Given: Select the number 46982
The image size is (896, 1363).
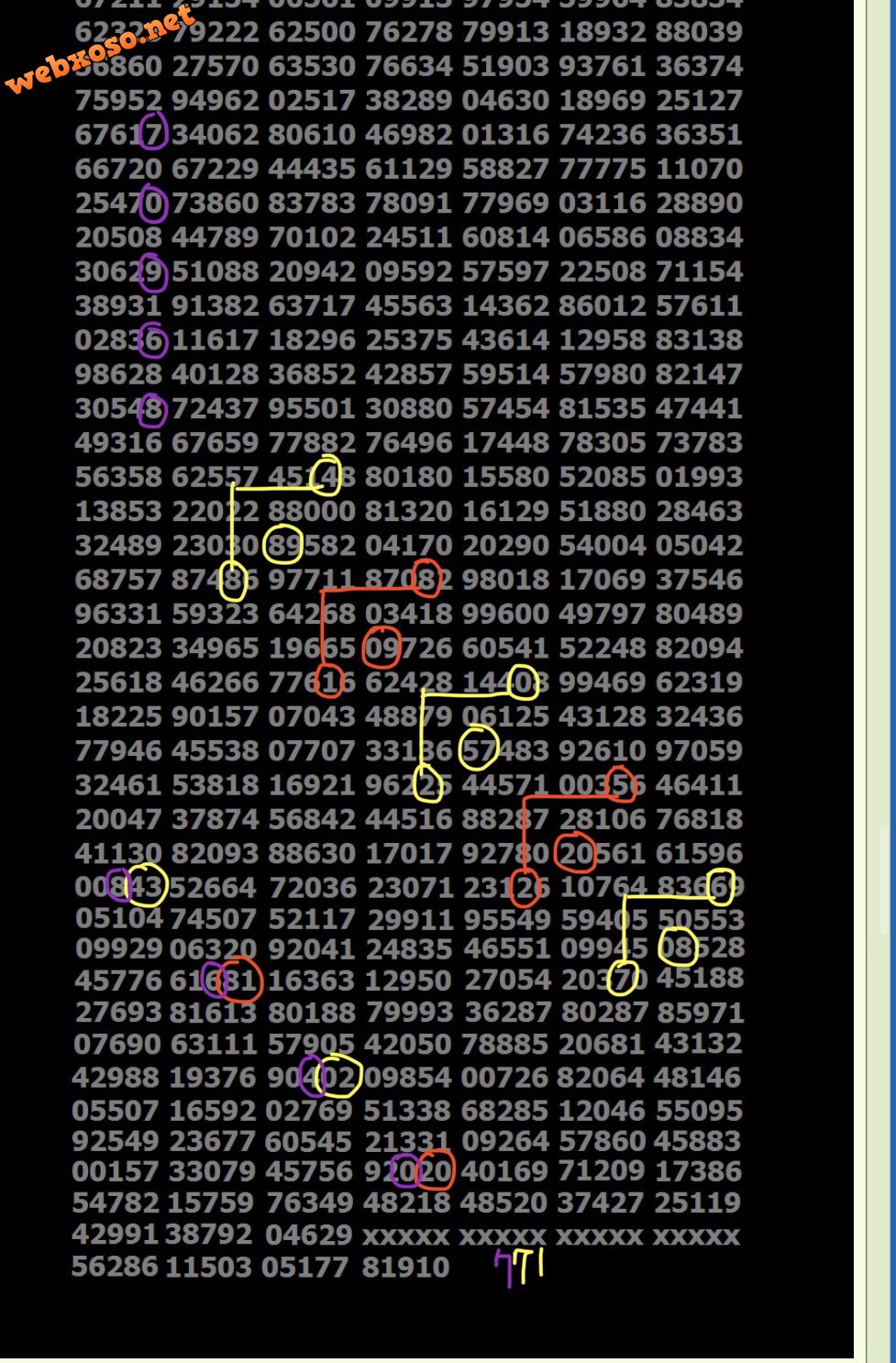Looking at the screenshot, I should (409, 135).
